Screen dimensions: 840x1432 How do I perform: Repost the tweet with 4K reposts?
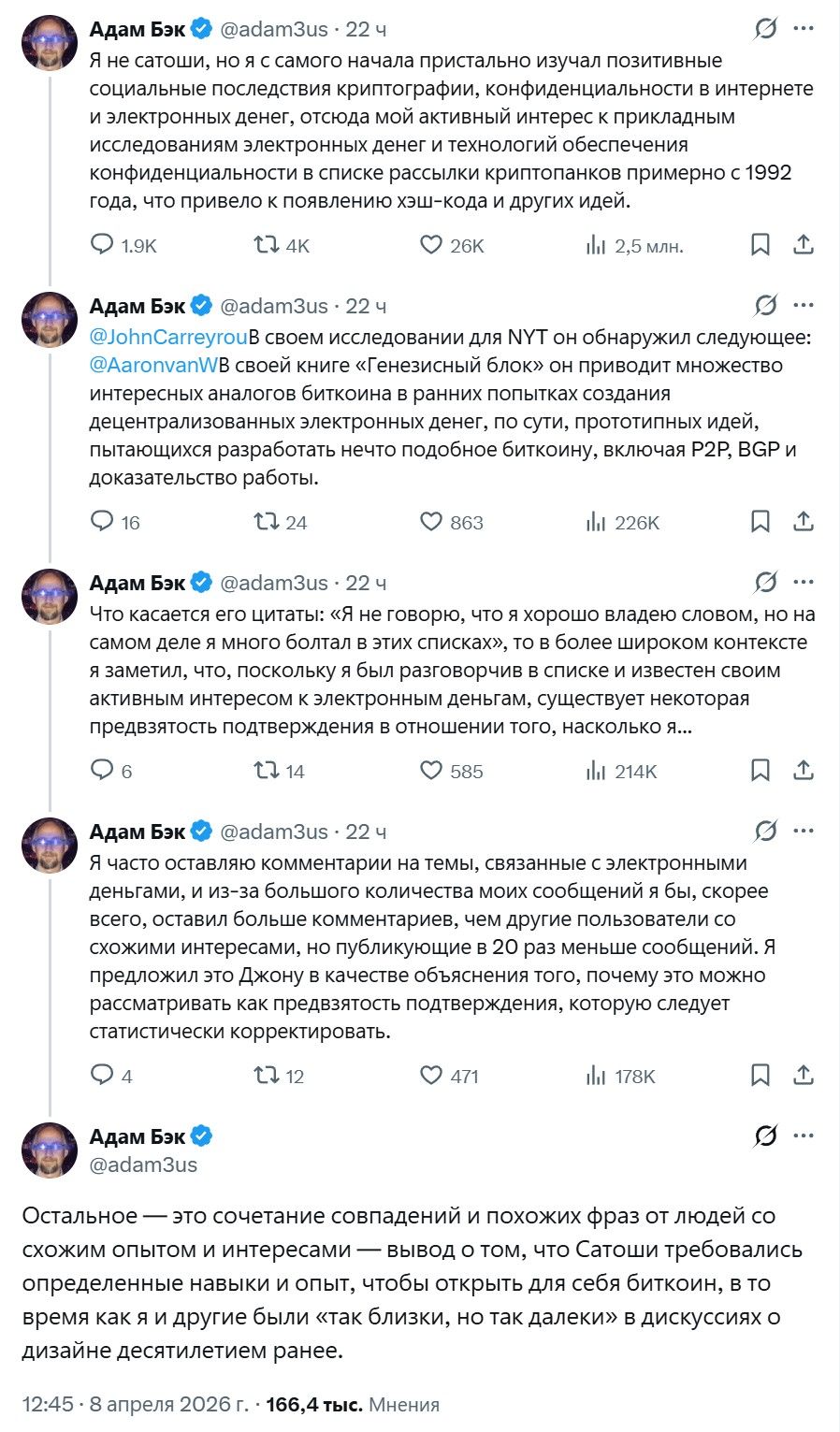pos(267,245)
